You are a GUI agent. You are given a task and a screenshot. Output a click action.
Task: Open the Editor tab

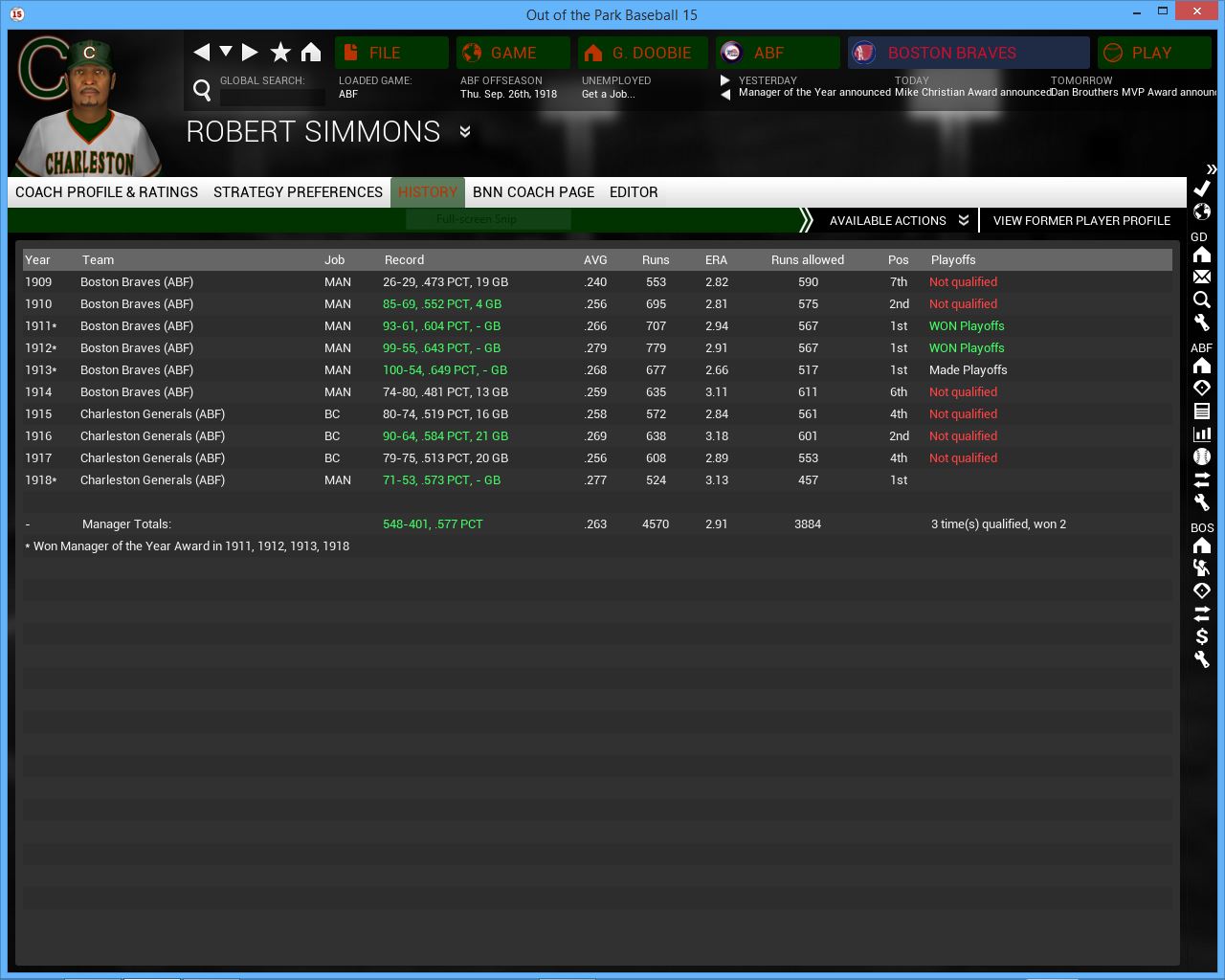pyautogui.click(x=634, y=192)
